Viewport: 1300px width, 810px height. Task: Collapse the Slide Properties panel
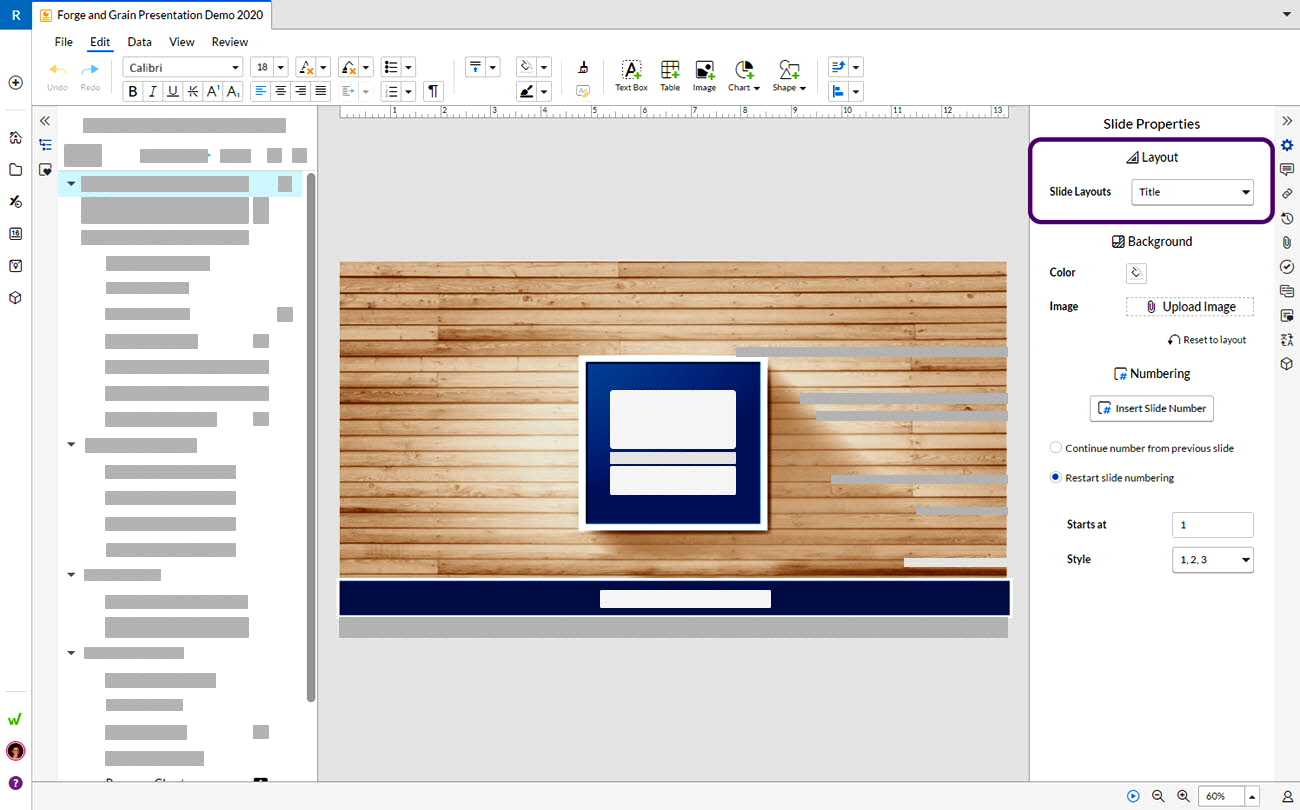coord(1287,121)
